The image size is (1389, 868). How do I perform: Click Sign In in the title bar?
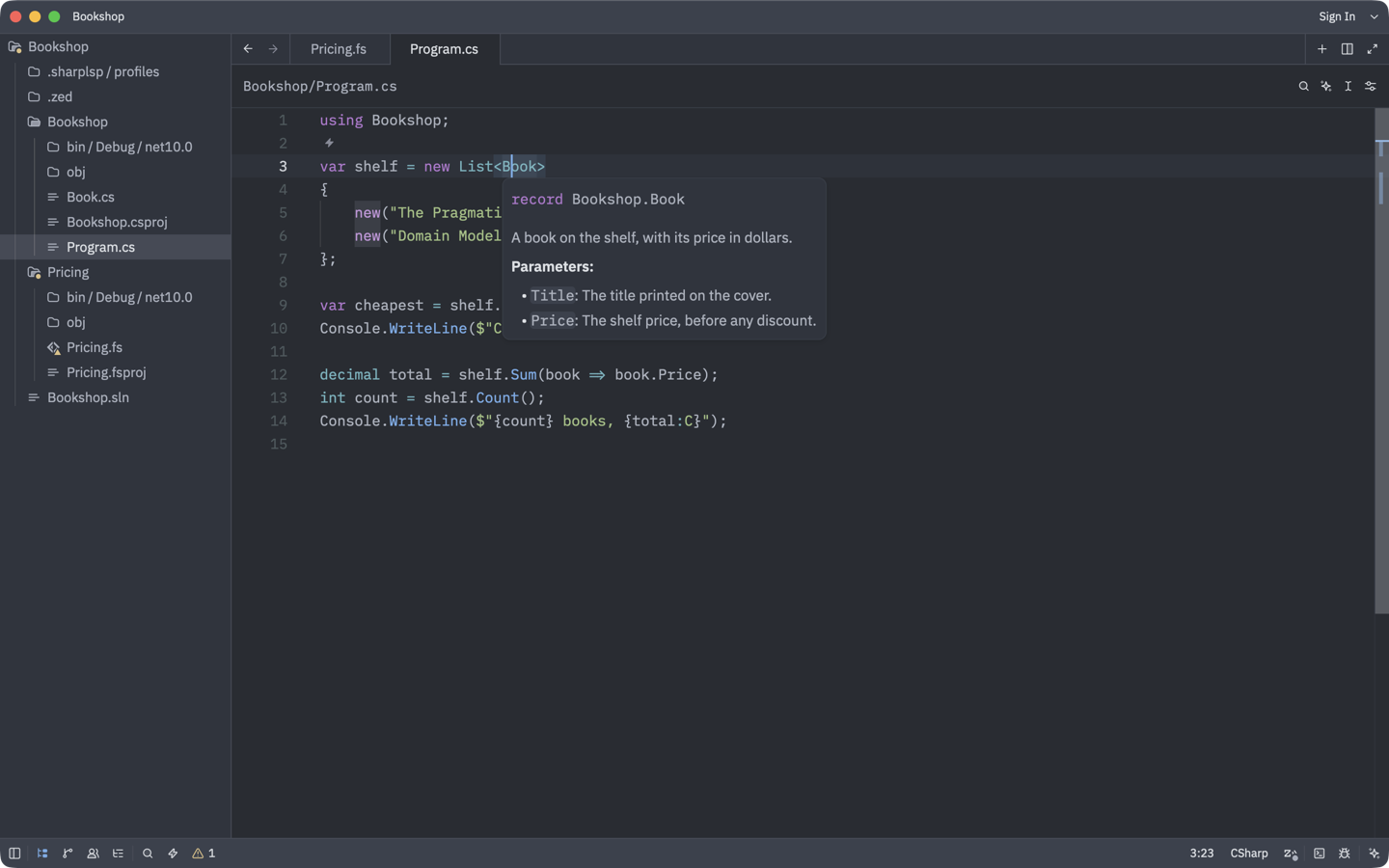pos(1337,16)
